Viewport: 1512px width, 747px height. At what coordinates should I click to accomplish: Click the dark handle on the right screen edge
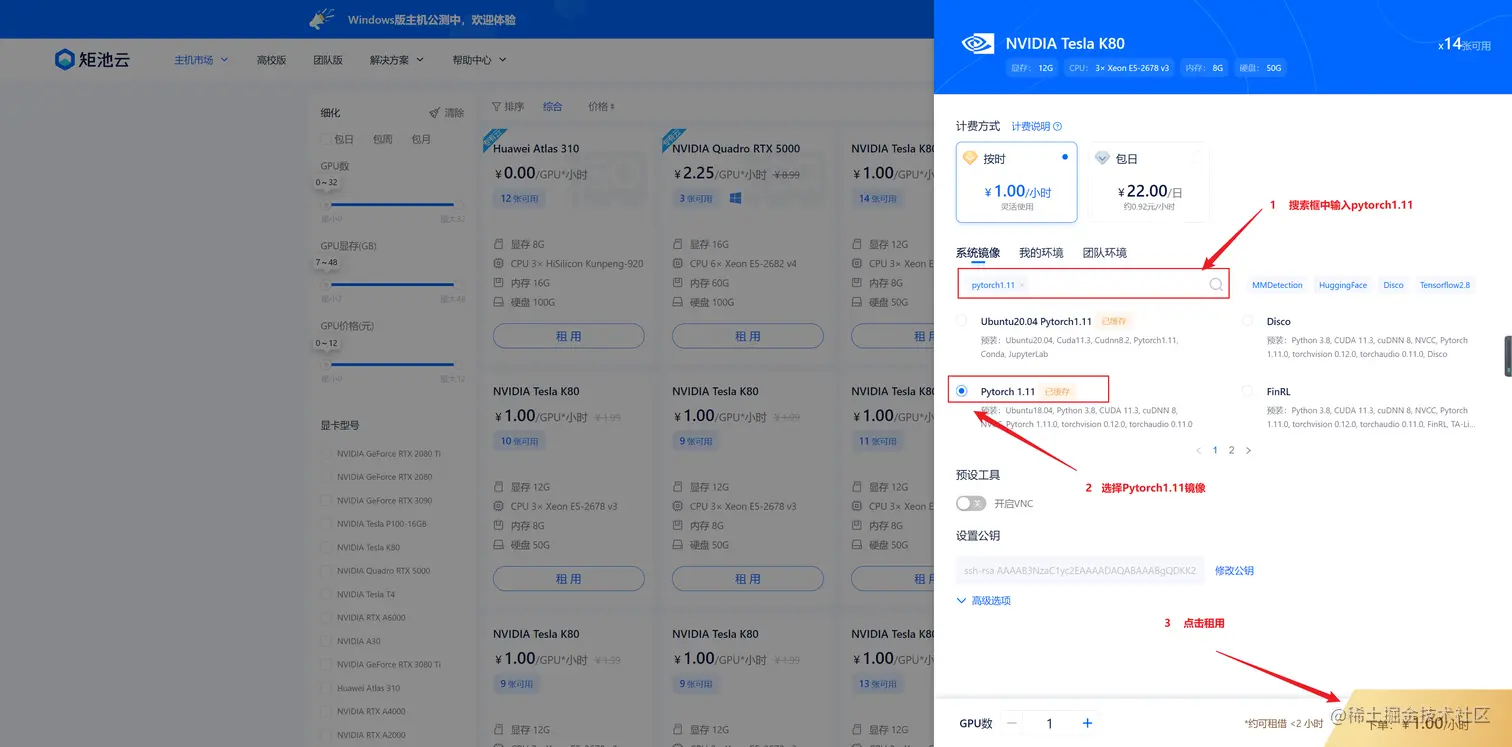1508,356
